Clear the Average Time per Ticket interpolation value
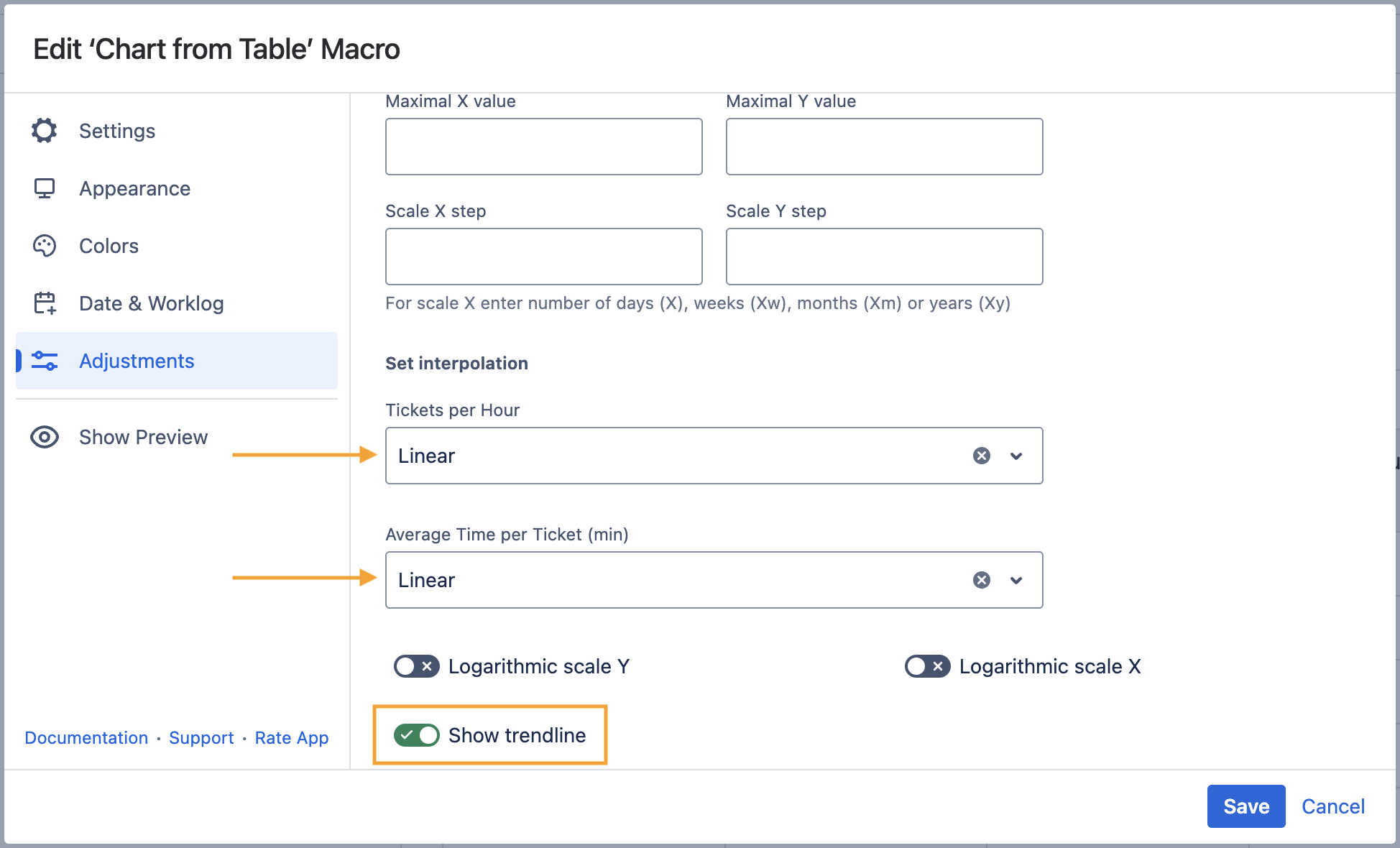Screen dimensions: 1400x848 (982, 580)
